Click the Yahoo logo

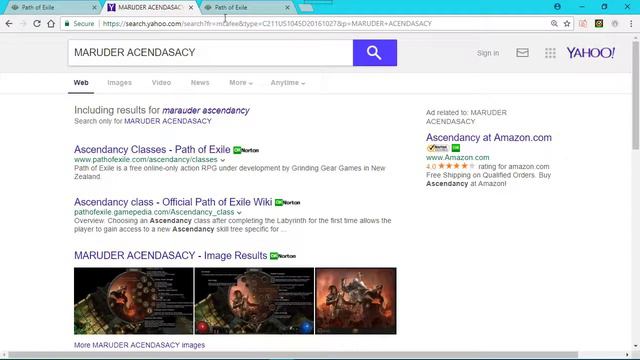coord(590,53)
